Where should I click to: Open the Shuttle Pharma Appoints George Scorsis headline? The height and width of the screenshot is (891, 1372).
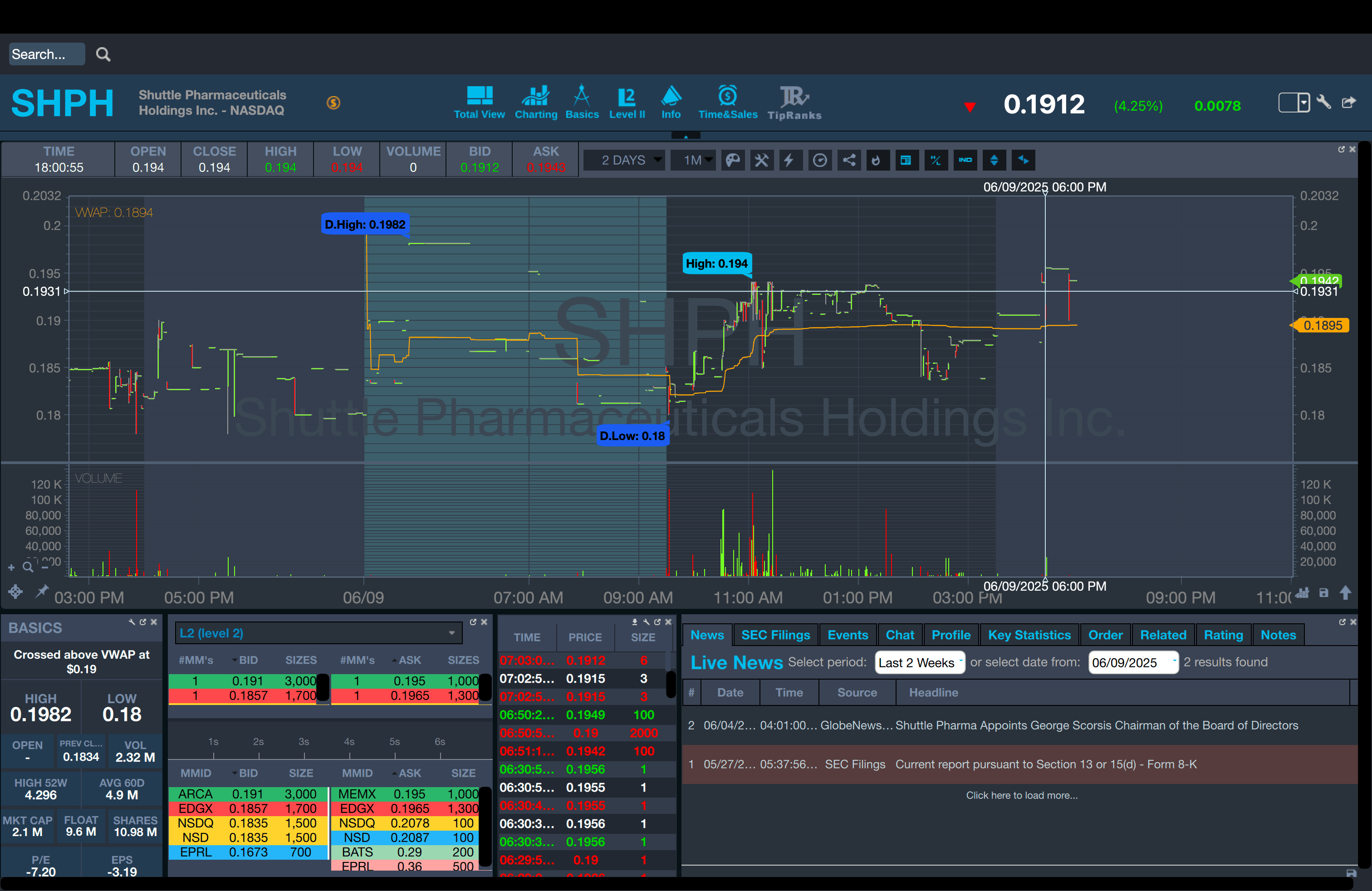pos(1096,725)
